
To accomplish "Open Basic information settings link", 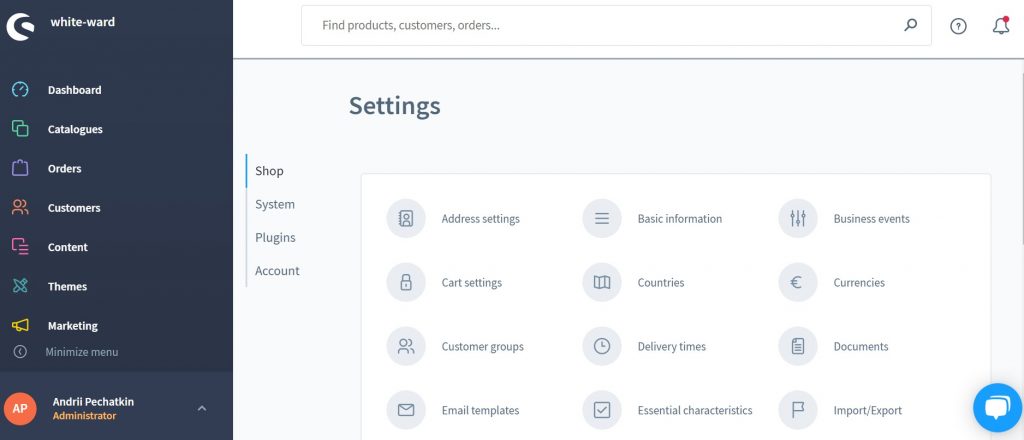I will pyautogui.click(x=679, y=219).
